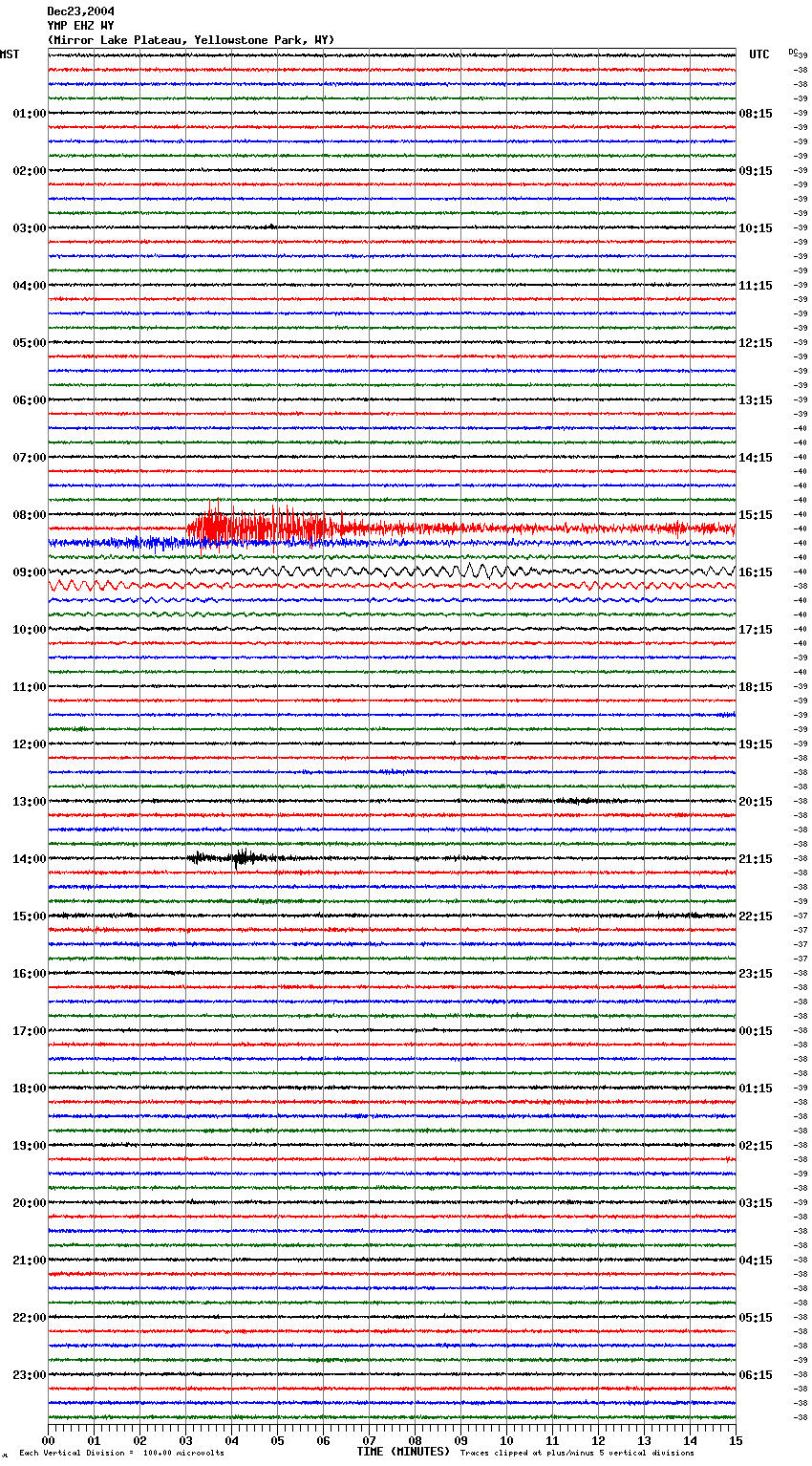Screen dimensions: 812x1466
Task: Click the 15:15 UTC time label
Action: pos(756,515)
